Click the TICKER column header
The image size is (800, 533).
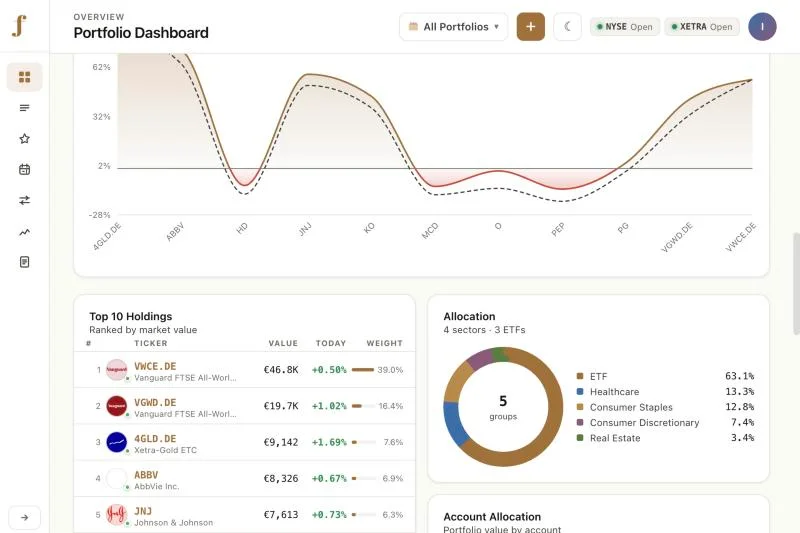[x=151, y=343]
